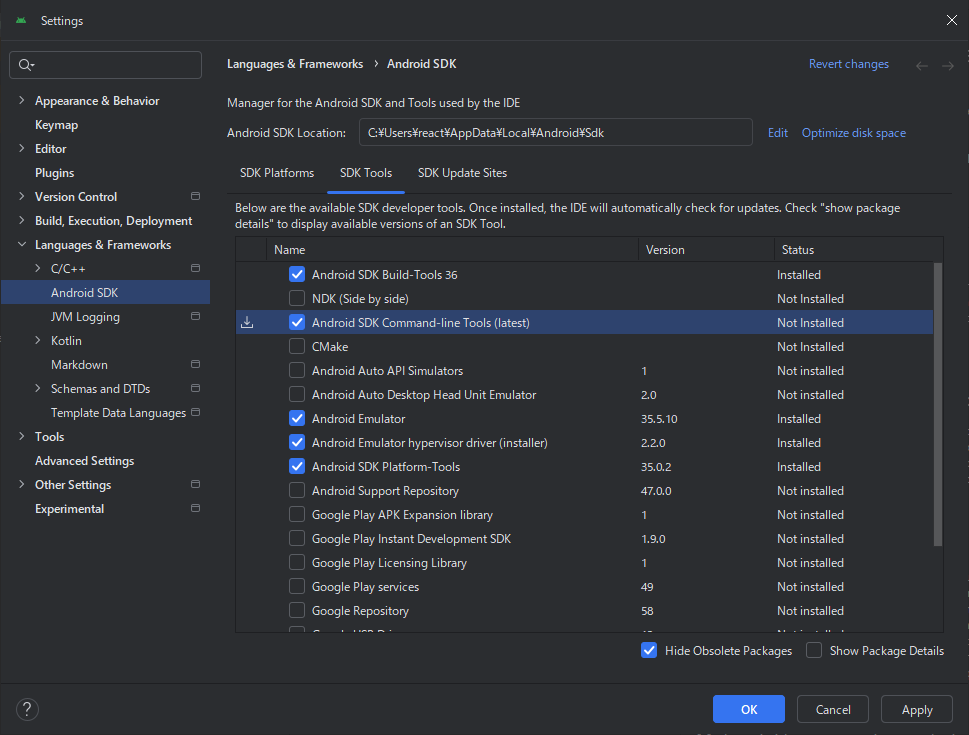
Task: Uncheck the Android Emulator checkbox
Action: coord(297,418)
